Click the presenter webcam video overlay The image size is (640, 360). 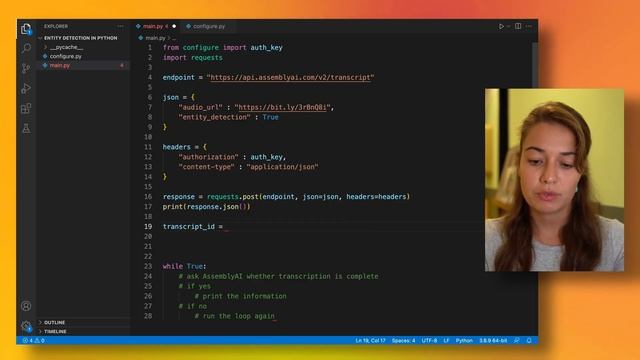554,180
